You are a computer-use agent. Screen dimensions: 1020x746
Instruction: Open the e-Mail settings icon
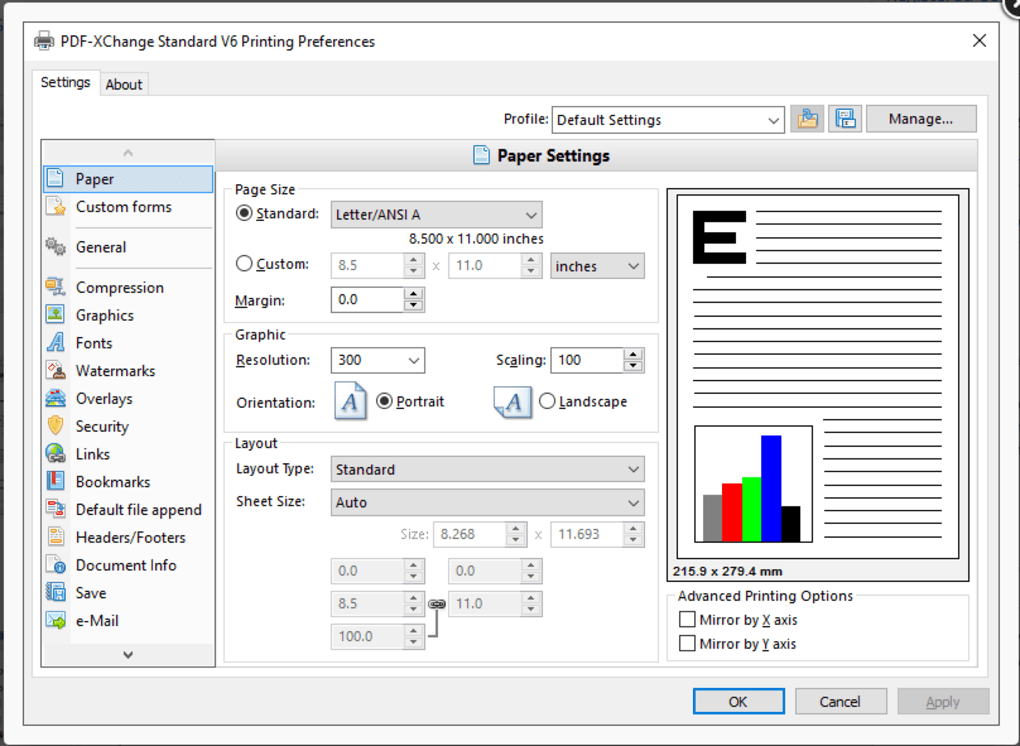click(56, 621)
